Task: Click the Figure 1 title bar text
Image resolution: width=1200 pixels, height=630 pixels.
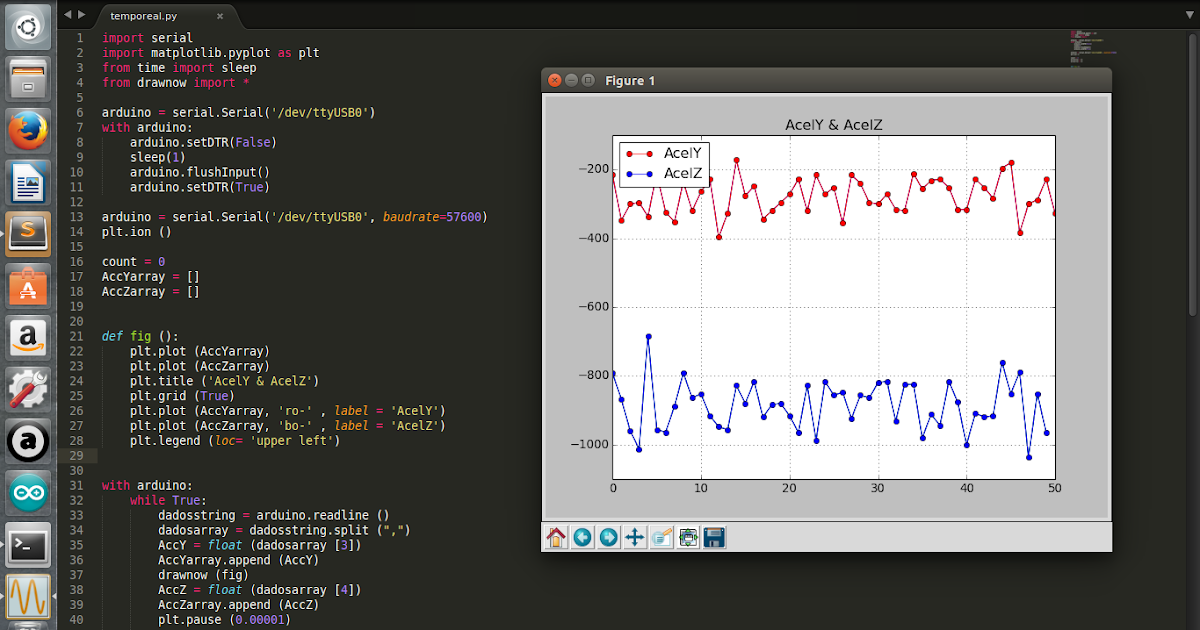Action: coord(630,81)
